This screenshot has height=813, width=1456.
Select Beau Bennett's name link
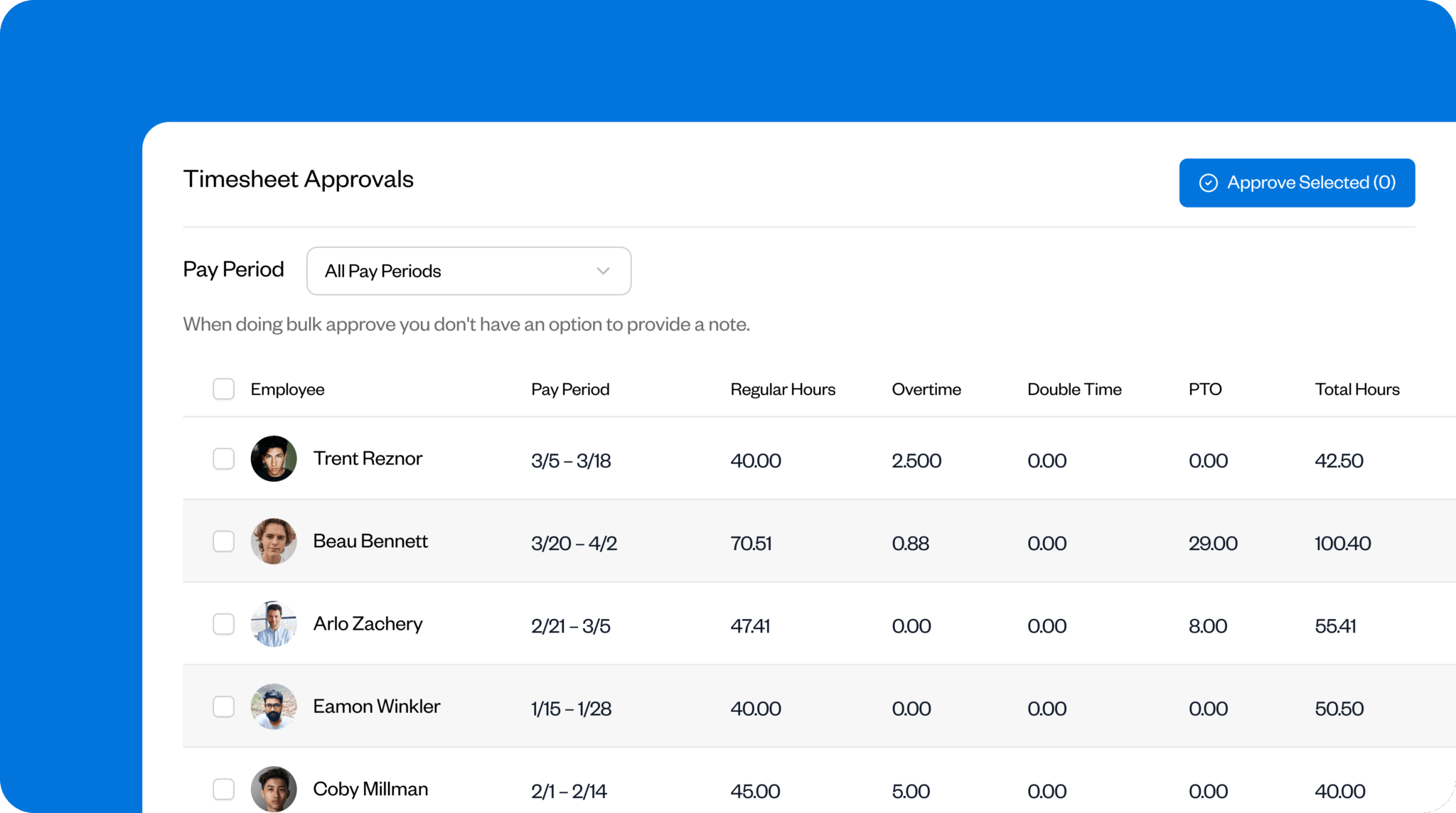[370, 541]
